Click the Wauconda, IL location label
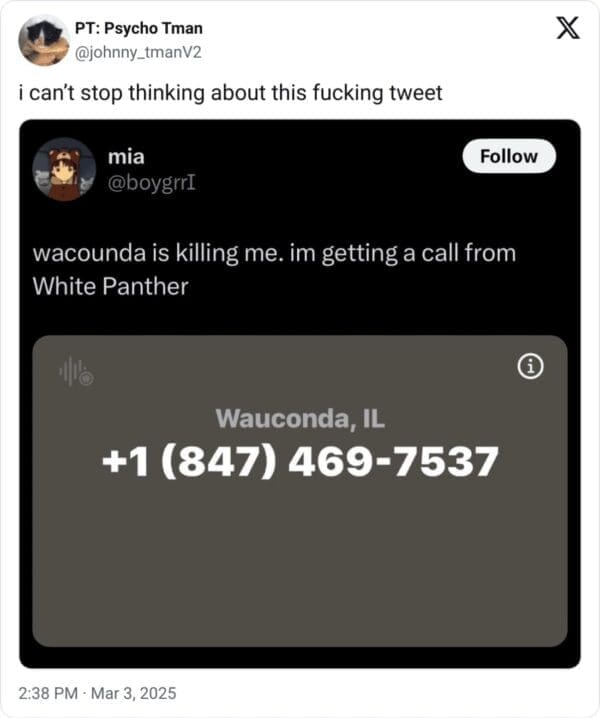 coord(300,418)
